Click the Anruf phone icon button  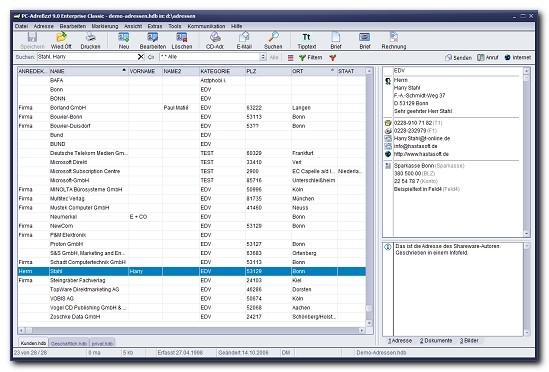point(488,57)
